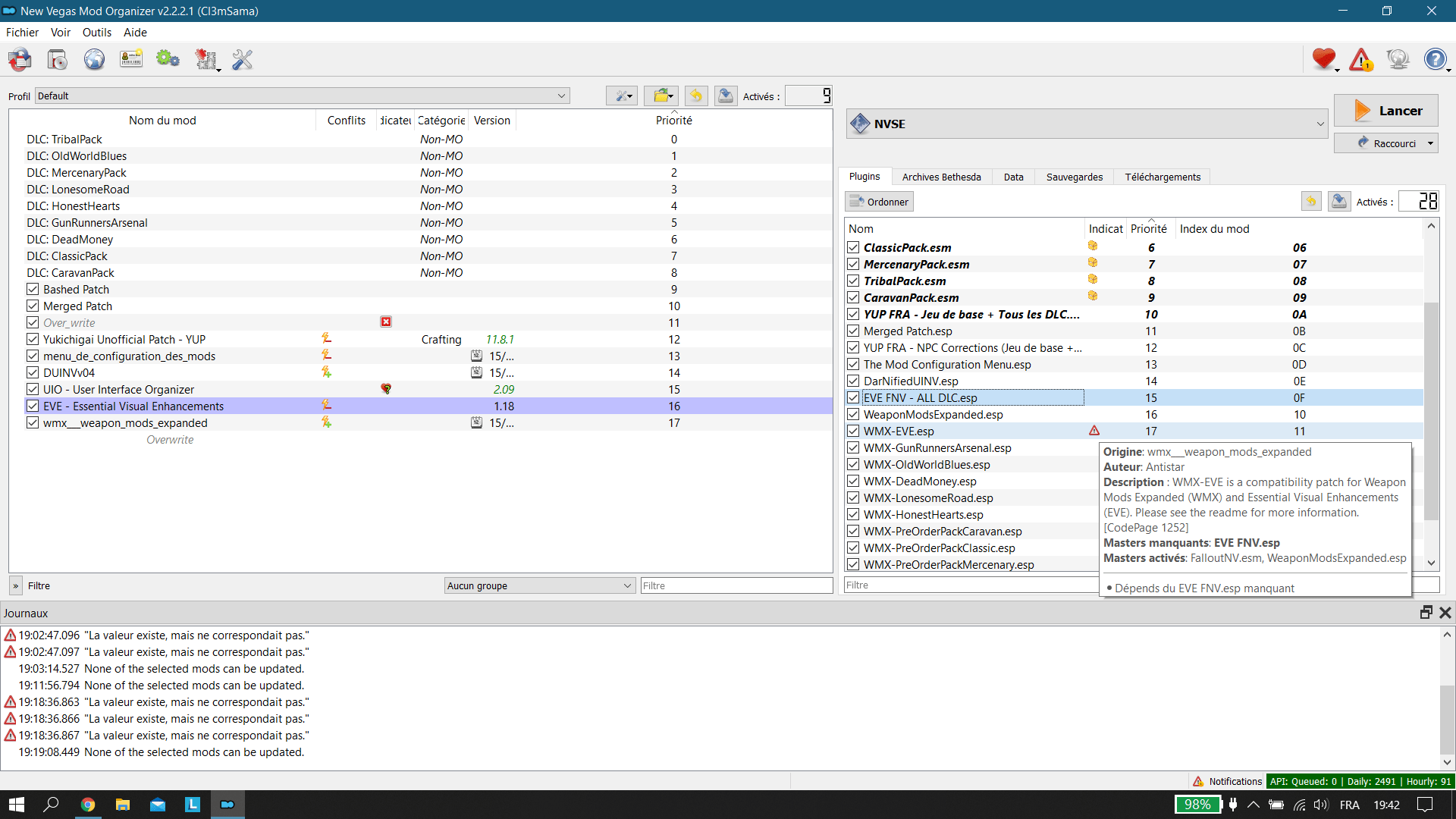Open Chrome from the Windows taskbar
Screen dimensions: 1456x819
pos(88,805)
